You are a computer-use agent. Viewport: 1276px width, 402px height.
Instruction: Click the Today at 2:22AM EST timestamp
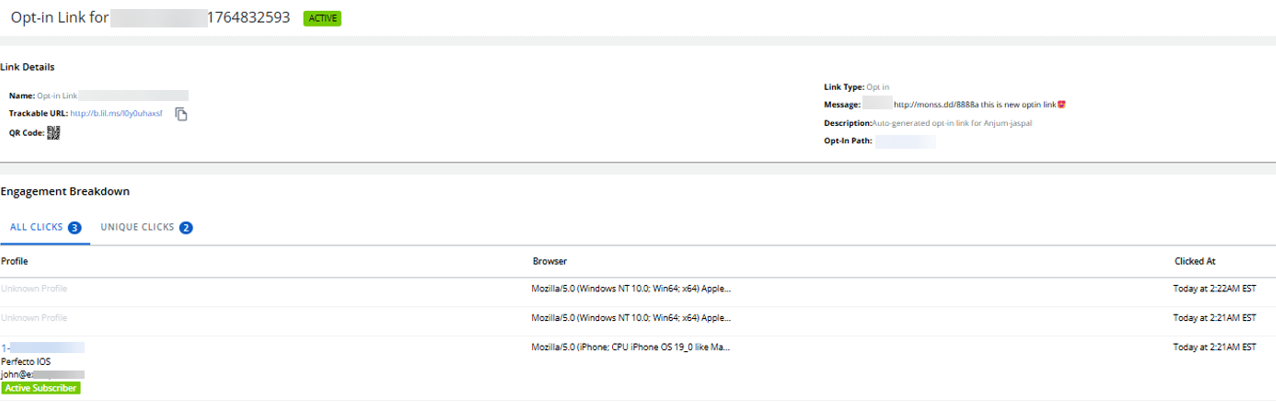pos(1214,289)
